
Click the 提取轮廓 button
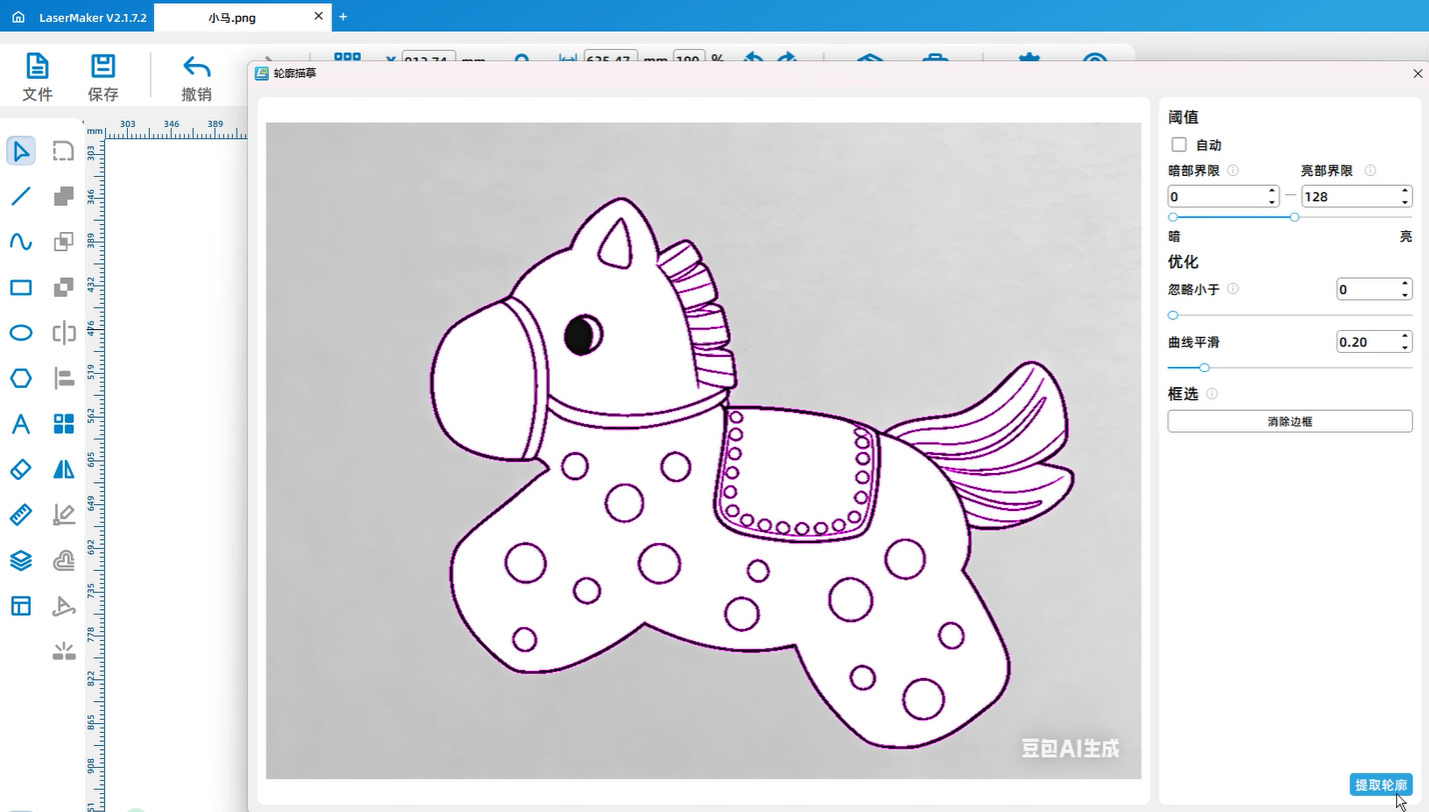(x=1380, y=785)
